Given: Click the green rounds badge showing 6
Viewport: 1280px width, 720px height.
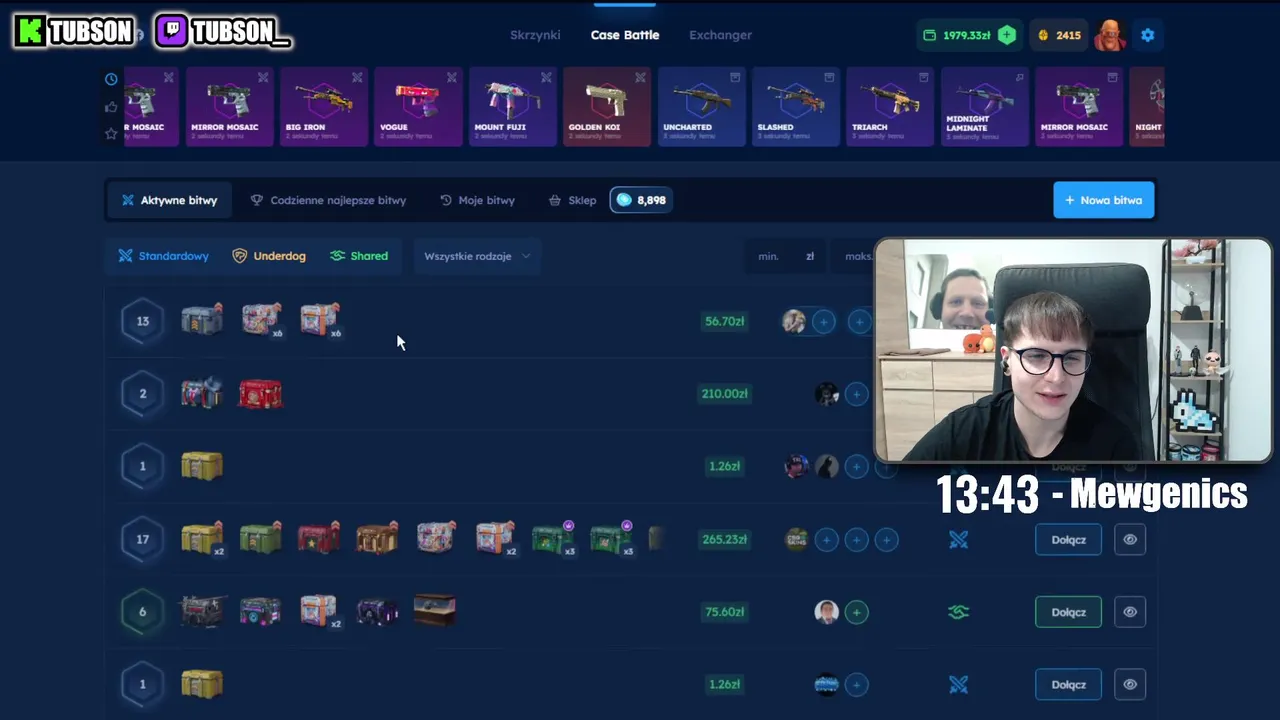Looking at the screenshot, I should coord(142,612).
